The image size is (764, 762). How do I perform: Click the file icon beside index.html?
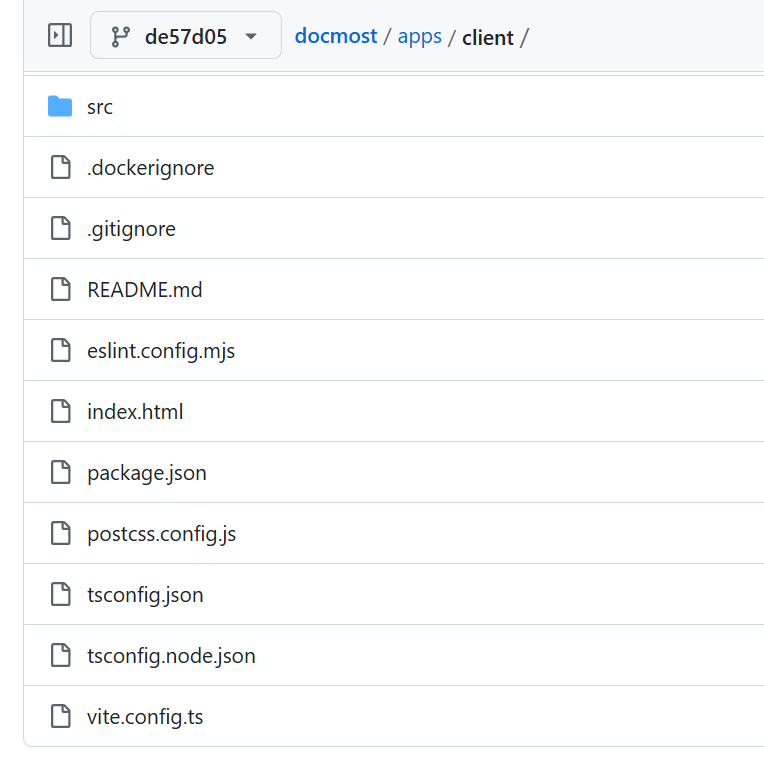[x=61, y=411]
